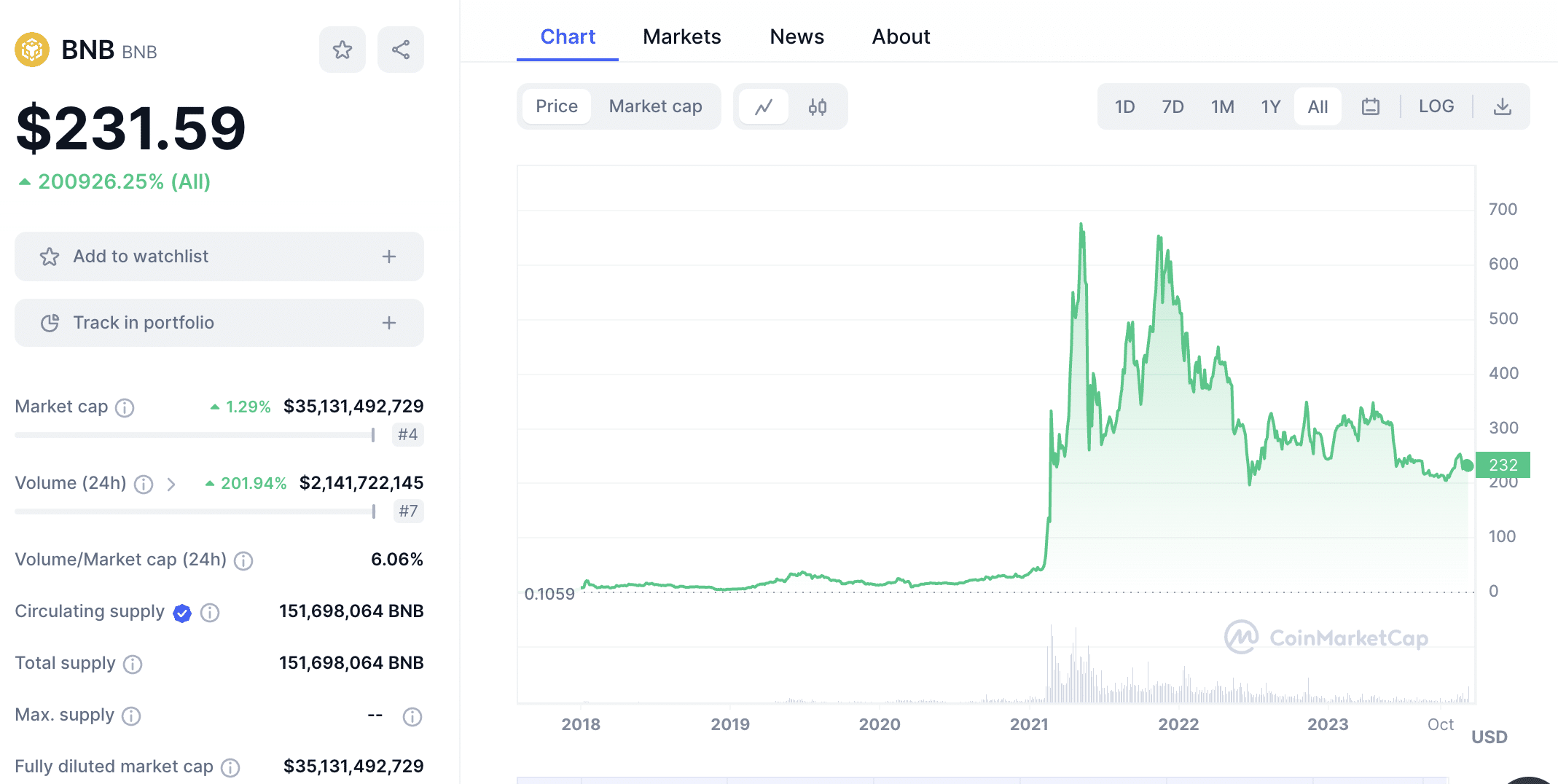This screenshot has width=1558, height=784.
Task: Click Fully diluted market cap info icon
Action: click(x=230, y=768)
